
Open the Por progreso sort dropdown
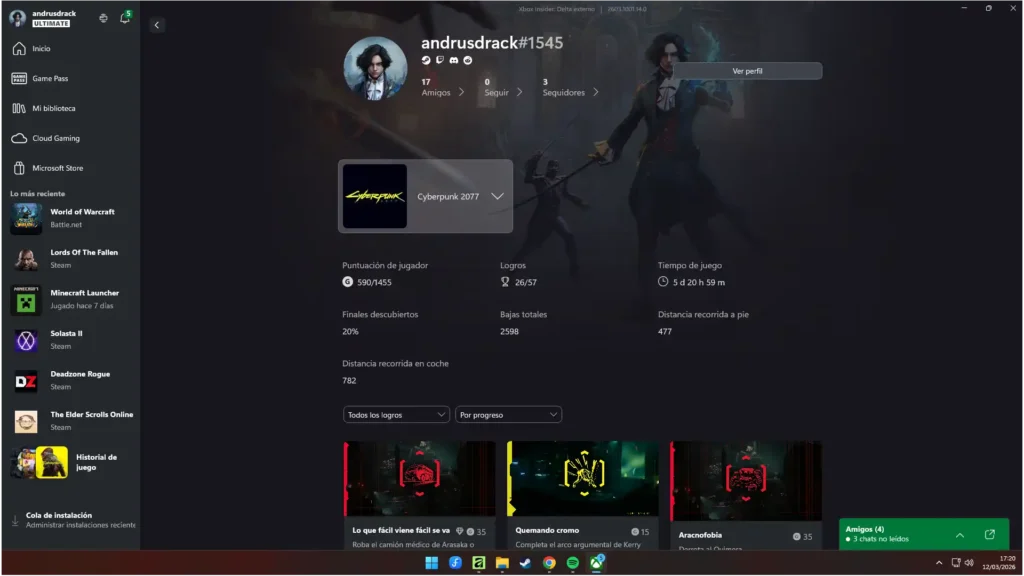pyautogui.click(x=508, y=415)
